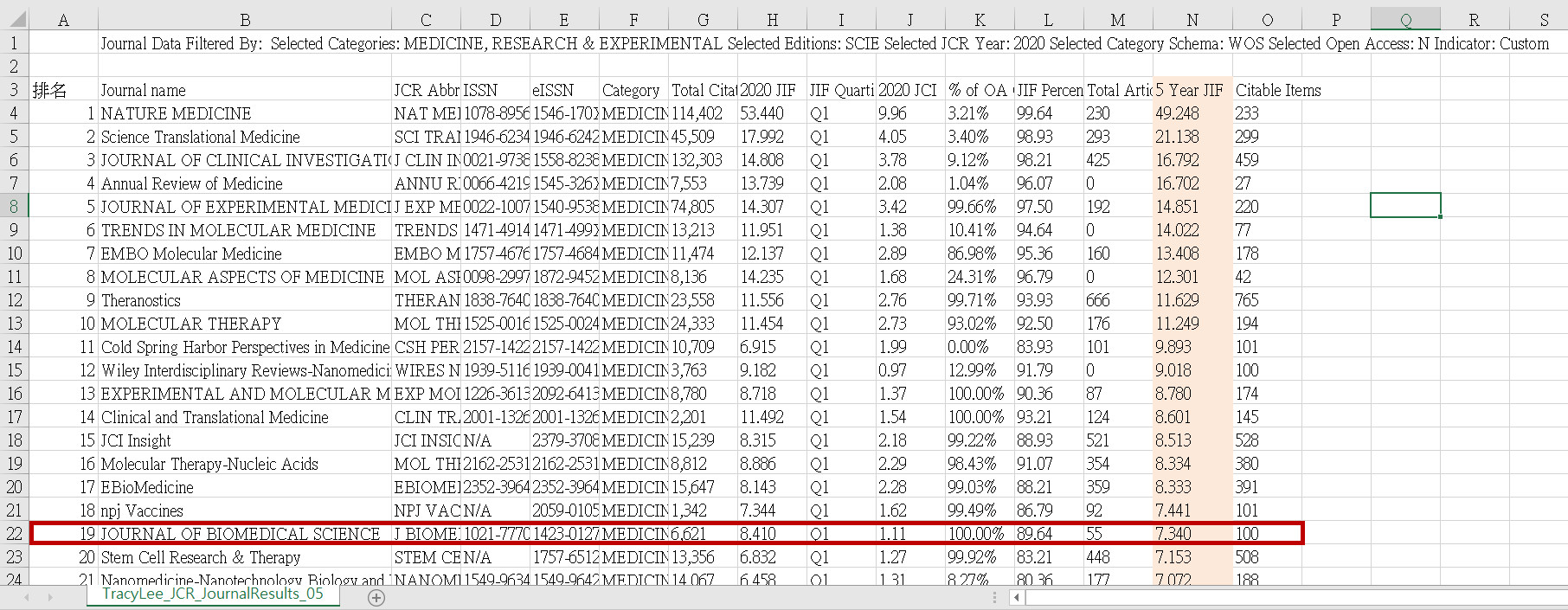Click the next sheet navigation arrow

(50, 597)
